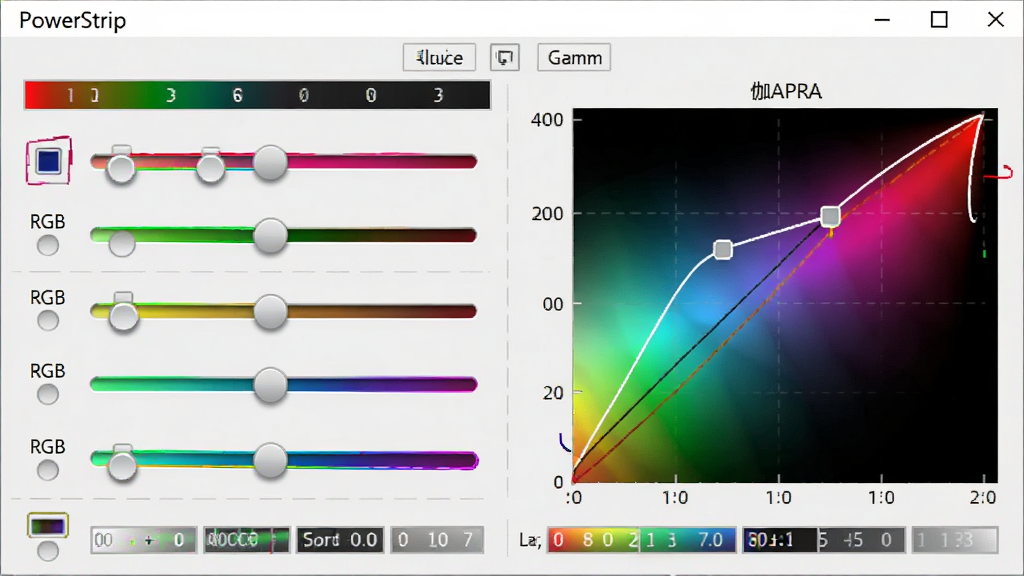Select the radio button under third RGB label
Screen dimensions: 1024x576
(48, 394)
